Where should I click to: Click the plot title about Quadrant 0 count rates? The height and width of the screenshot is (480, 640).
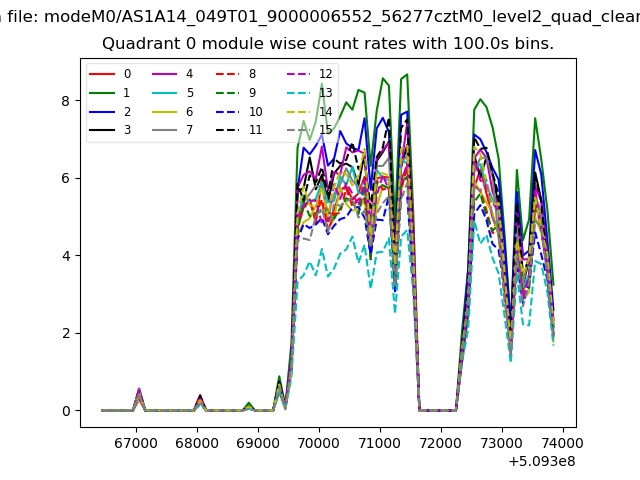click(328, 44)
